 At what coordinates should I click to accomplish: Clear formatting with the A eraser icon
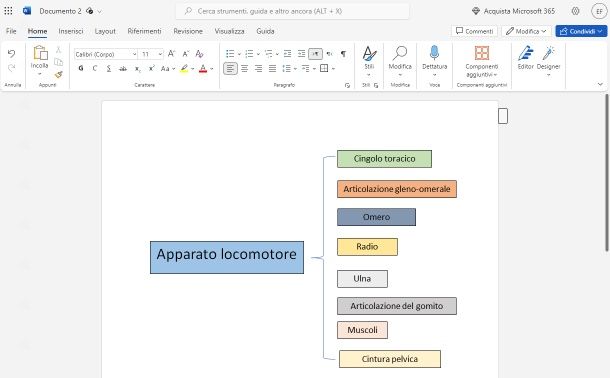pos(200,54)
